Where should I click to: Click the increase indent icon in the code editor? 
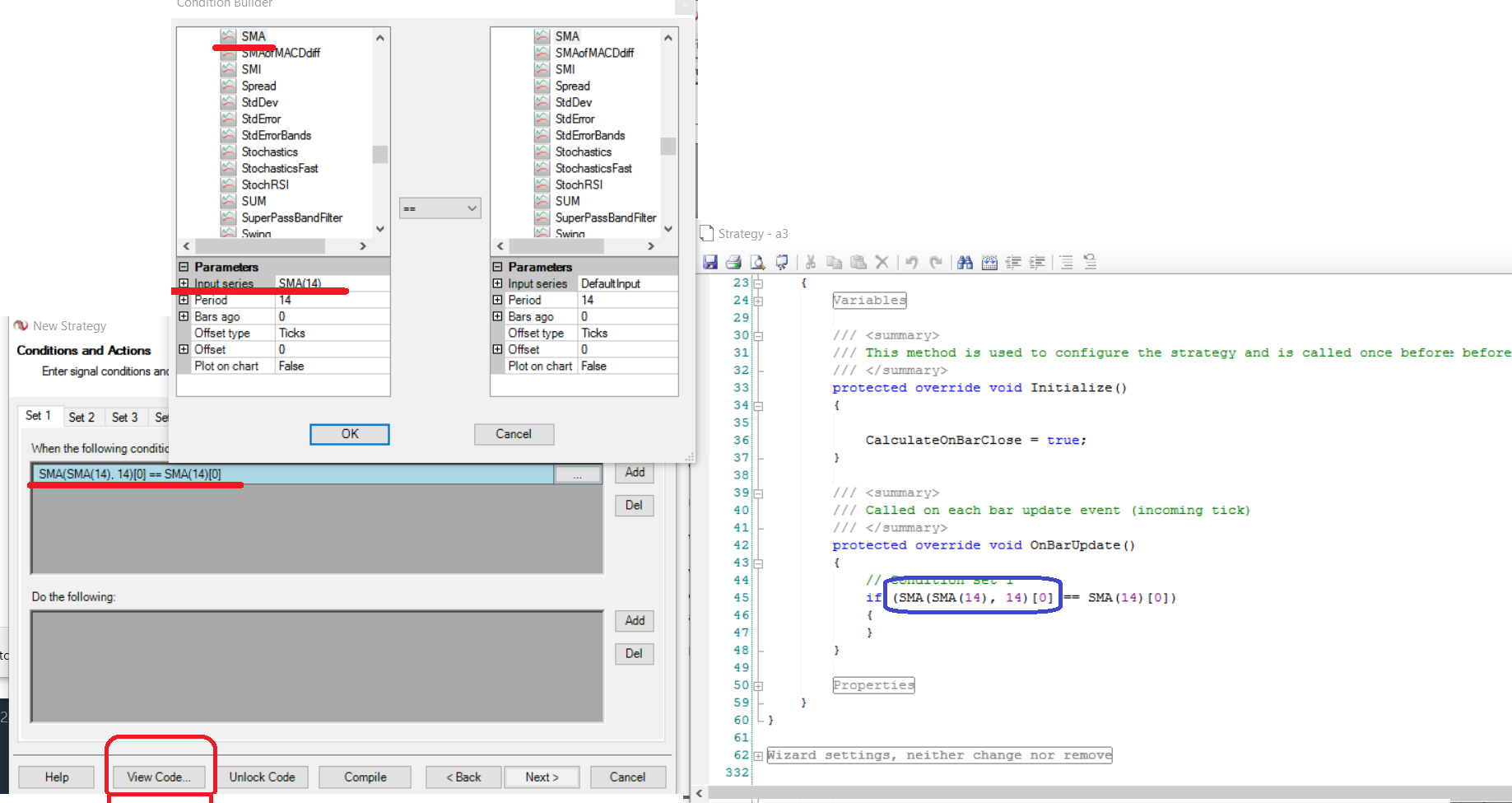pos(1037,262)
